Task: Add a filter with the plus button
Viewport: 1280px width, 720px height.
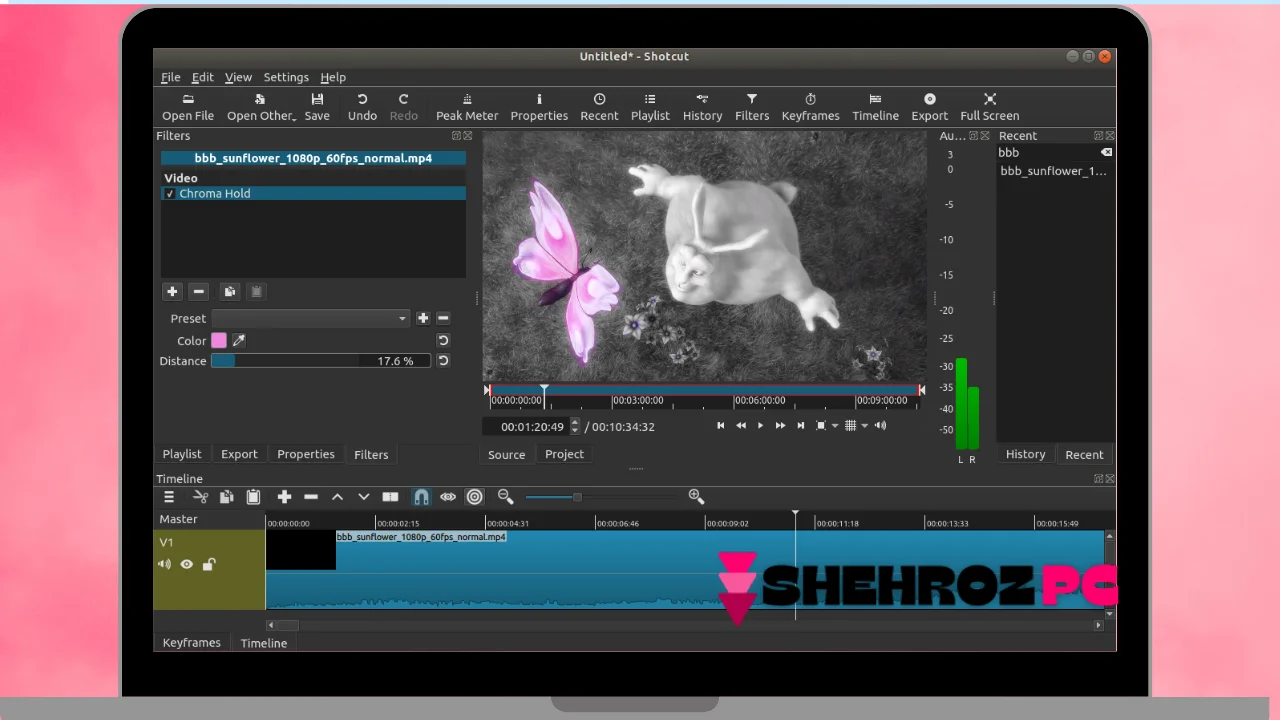Action: point(172,291)
